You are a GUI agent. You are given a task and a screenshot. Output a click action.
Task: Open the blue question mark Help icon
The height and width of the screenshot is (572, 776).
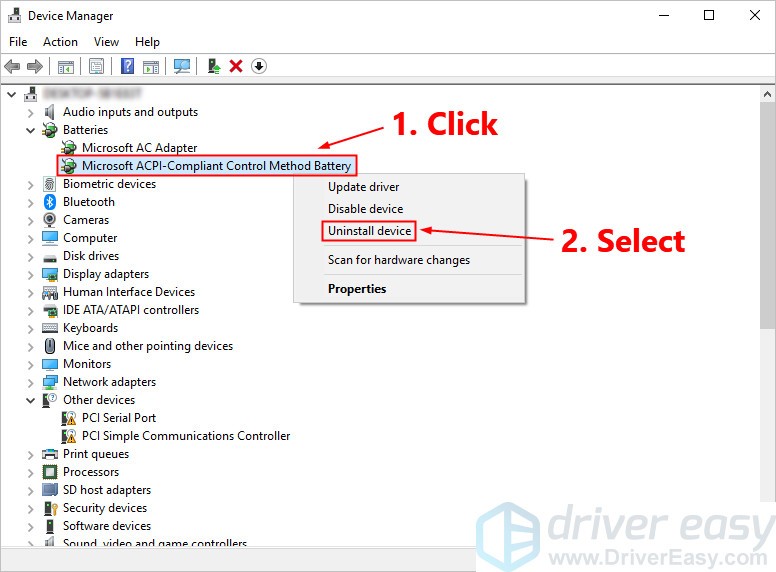pos(127,66)
